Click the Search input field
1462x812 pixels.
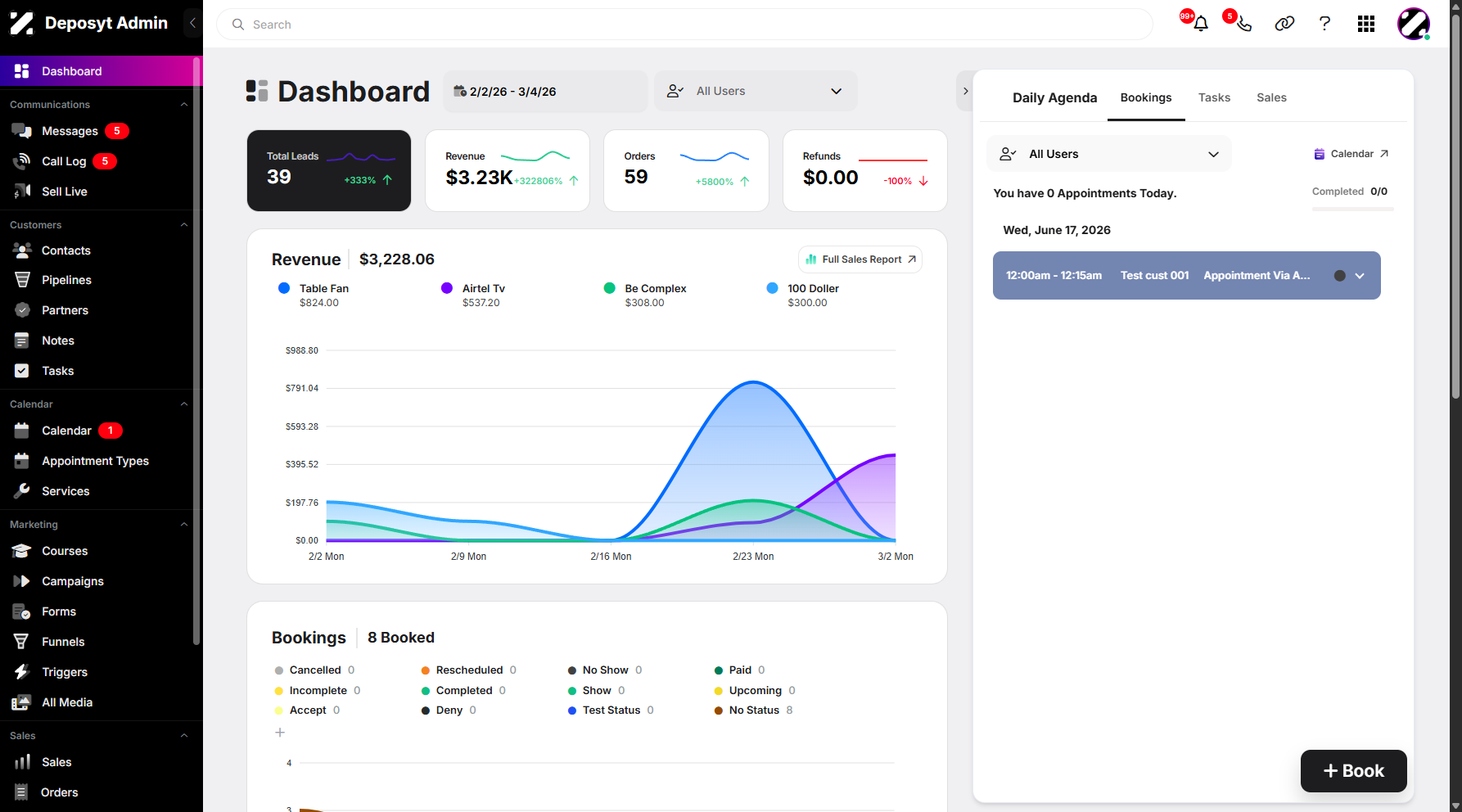(684, 25)
